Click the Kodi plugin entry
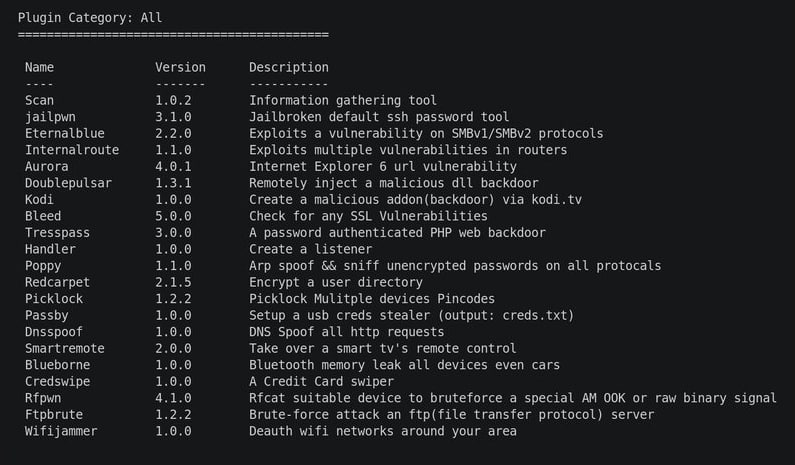 [x=39, y=200]
